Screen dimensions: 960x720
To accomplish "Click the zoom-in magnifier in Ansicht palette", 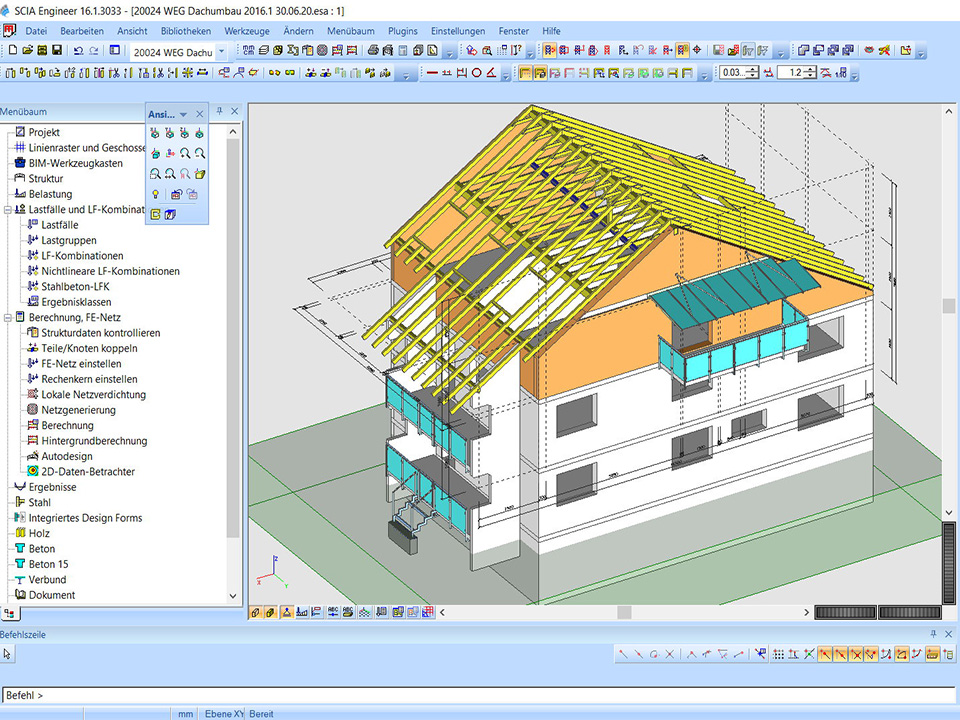I will tap(186, 153).
